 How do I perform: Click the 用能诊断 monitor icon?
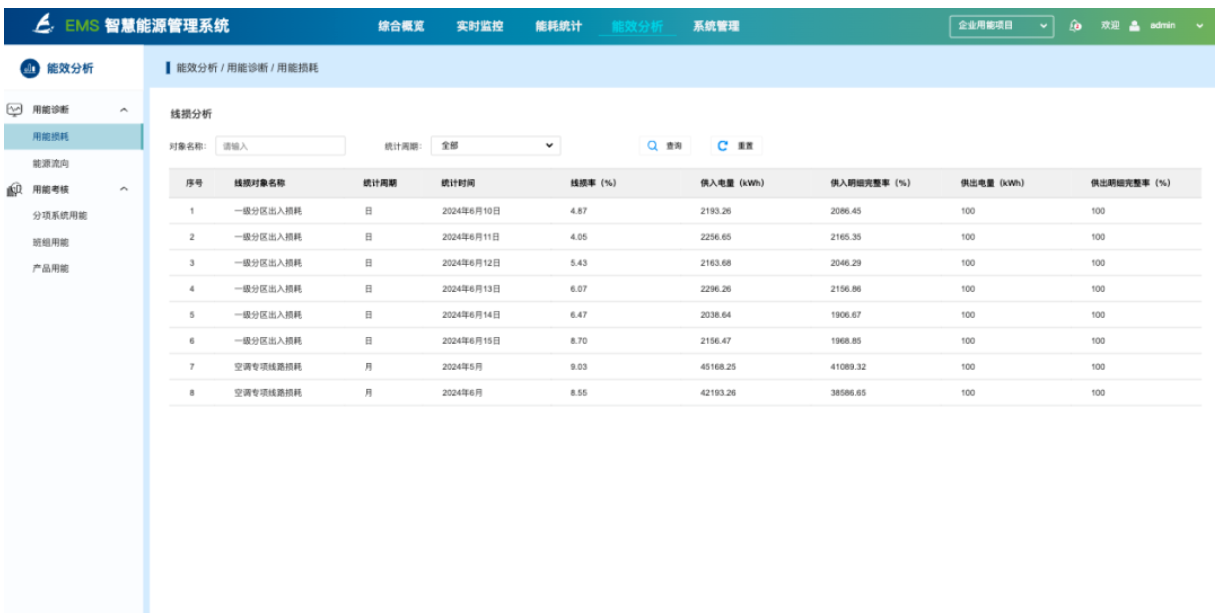[x=15, y=108]
